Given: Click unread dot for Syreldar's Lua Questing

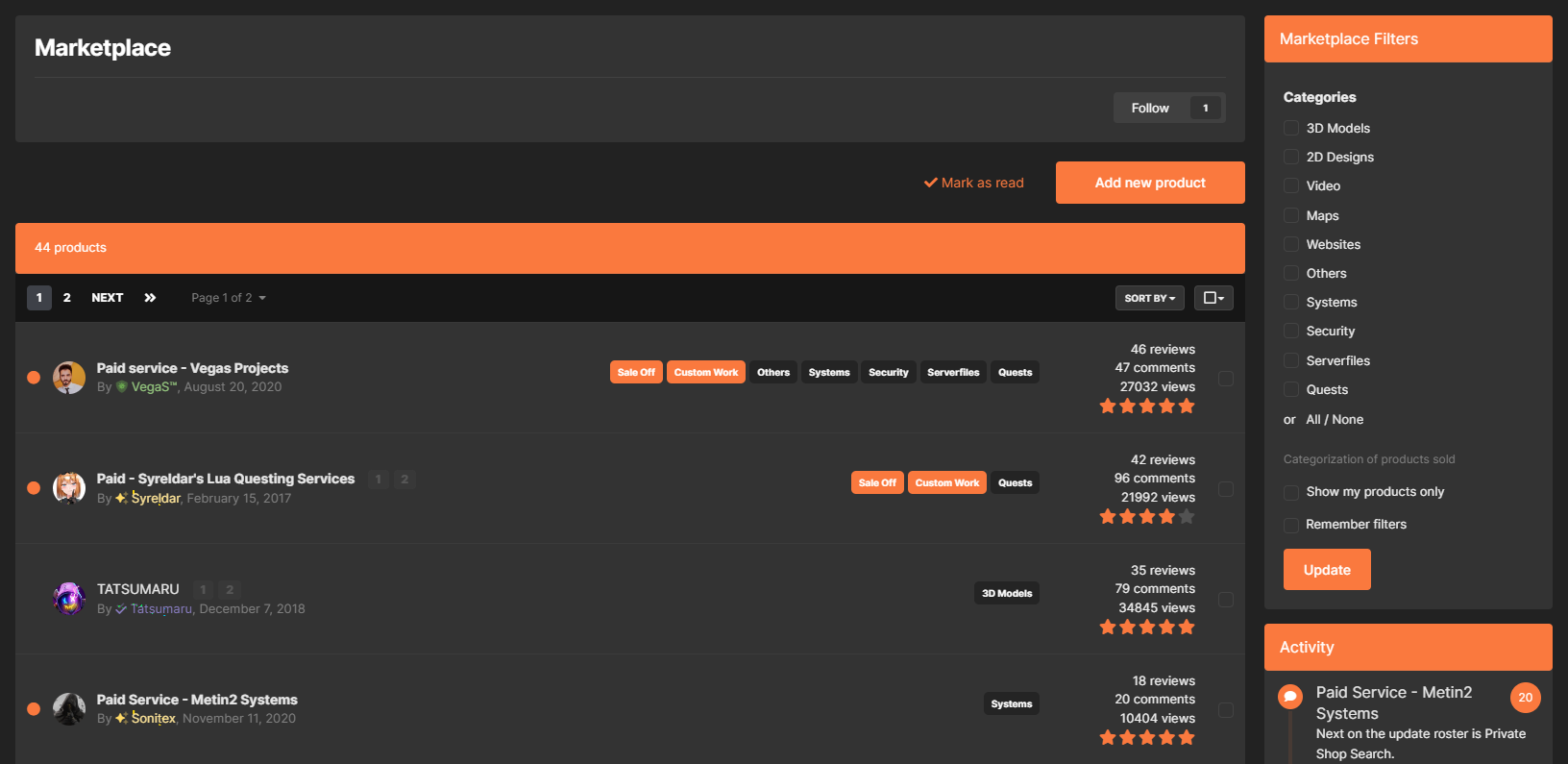Looking at the screenshot, I should [34, 488].
